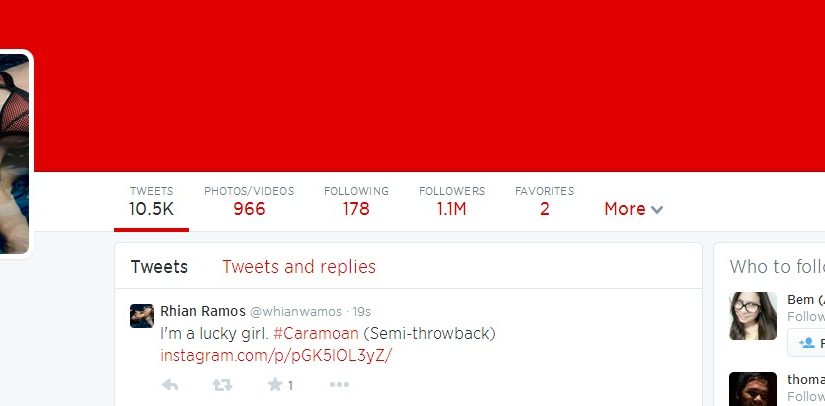Image resolution: width=825 pixels, height=406 pixels.
Task: Click the small tweet author avatar
Action: pyautogui.click(x=142, y=316)
